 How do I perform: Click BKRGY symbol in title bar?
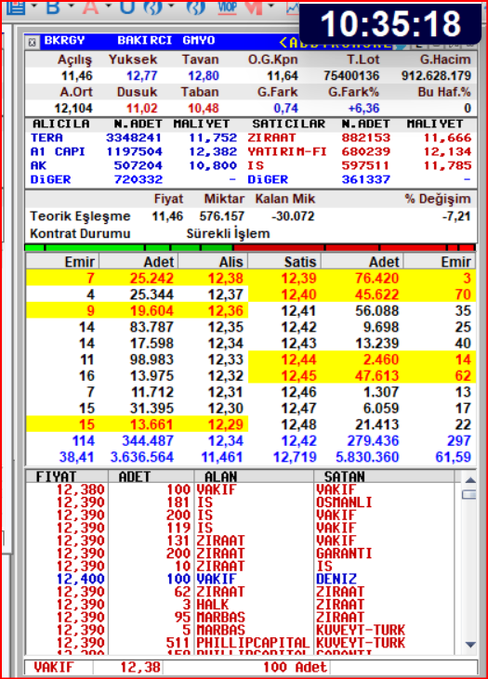click(x=64, y=41)
